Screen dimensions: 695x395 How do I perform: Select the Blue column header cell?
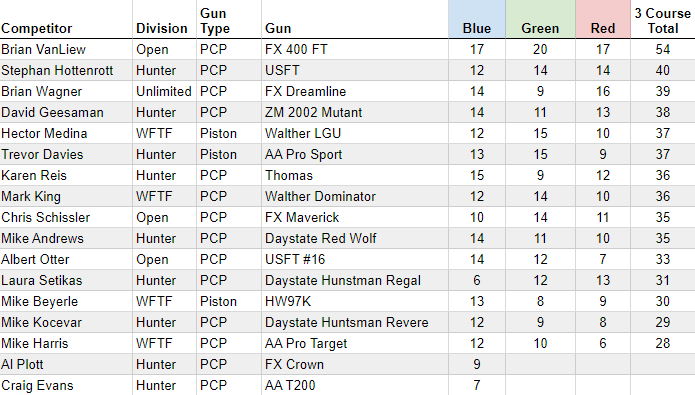click(477, 19)
